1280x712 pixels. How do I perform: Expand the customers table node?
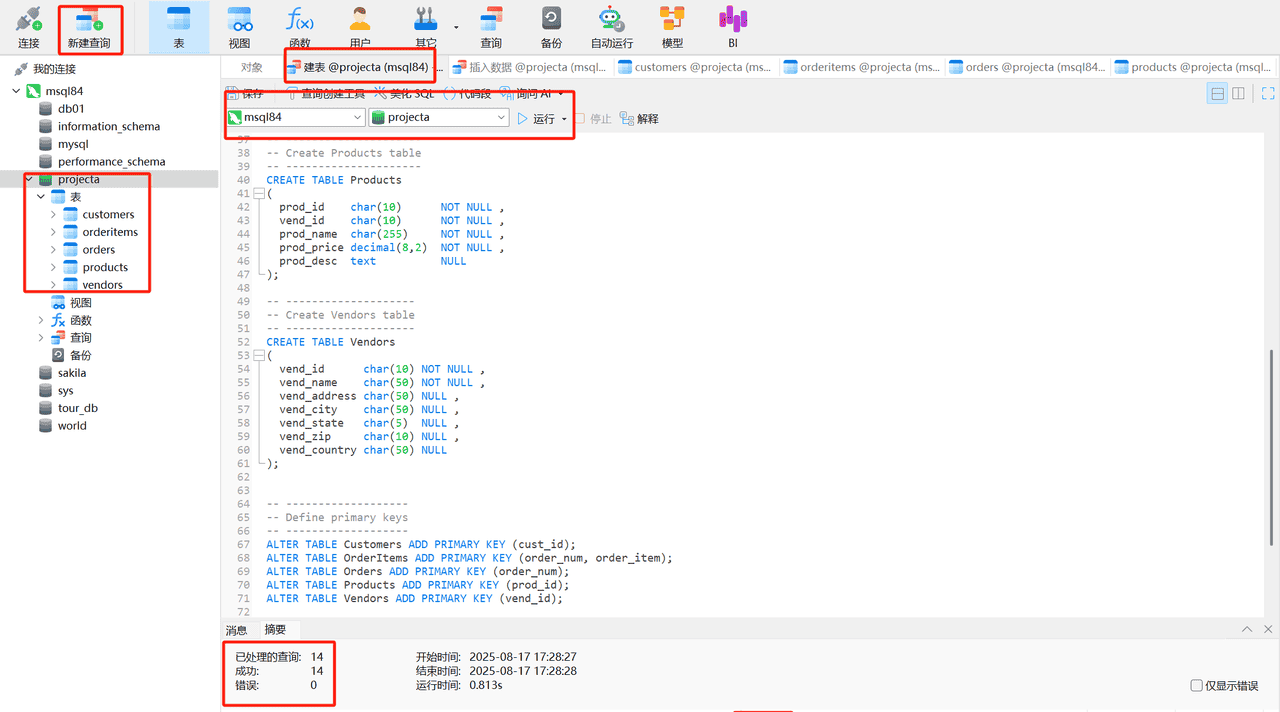(53, 215)
